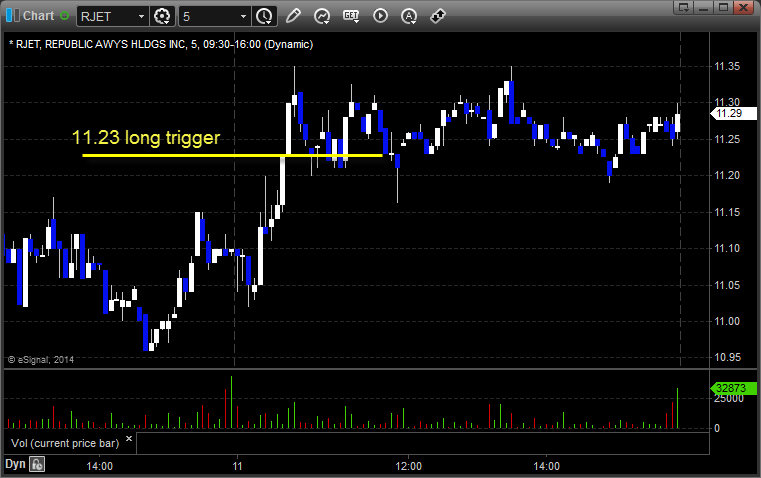The width and height of the screenshot is (761, 478).
Task: Expand the RJET symbol dropdown
Action: pyautogui.click(x=141, y=16)
